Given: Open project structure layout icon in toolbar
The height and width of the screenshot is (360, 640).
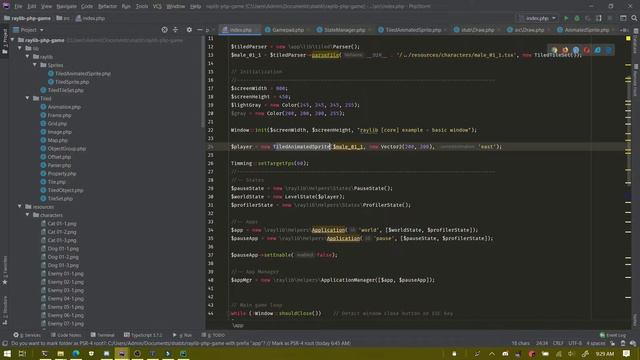Looking at the screenshot, I should pos(623,18).
